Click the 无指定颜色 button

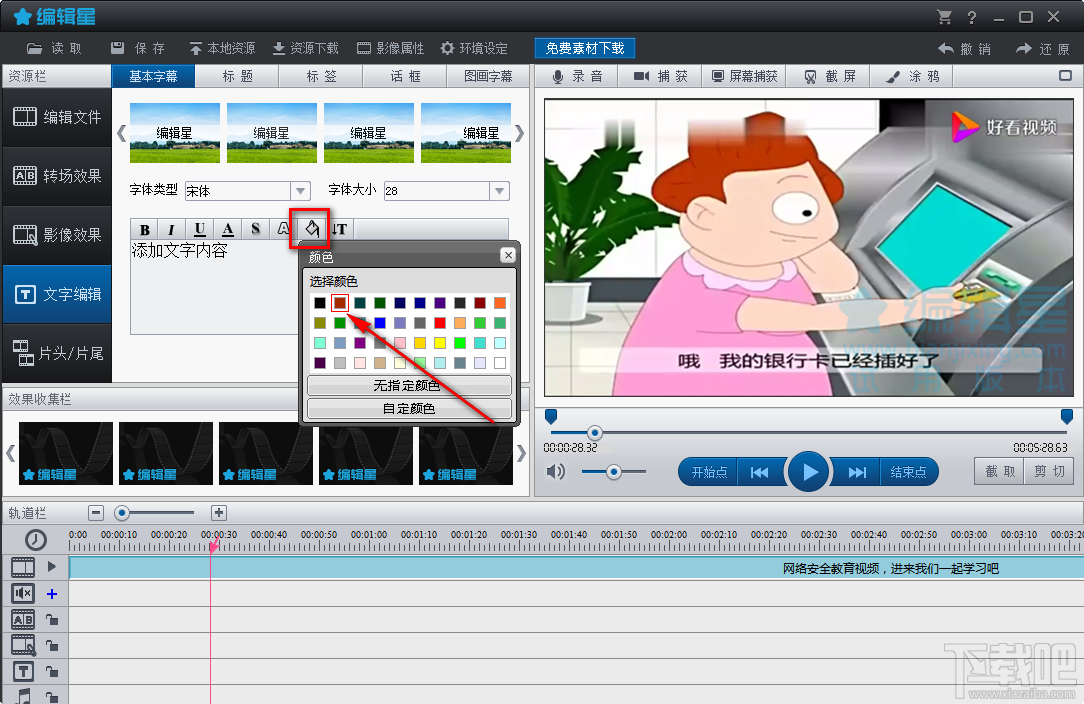(x=409, y=385)
